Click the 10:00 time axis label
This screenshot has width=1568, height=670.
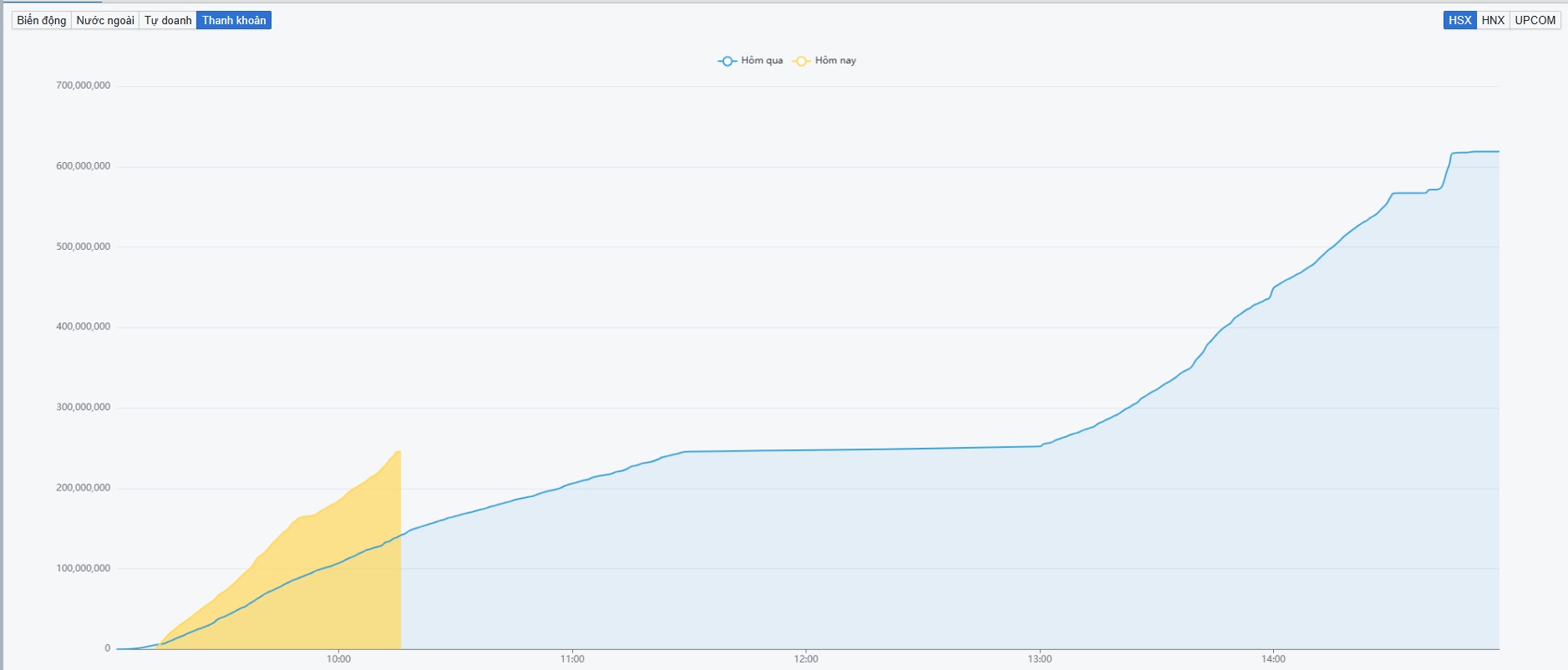coord(338,659)
